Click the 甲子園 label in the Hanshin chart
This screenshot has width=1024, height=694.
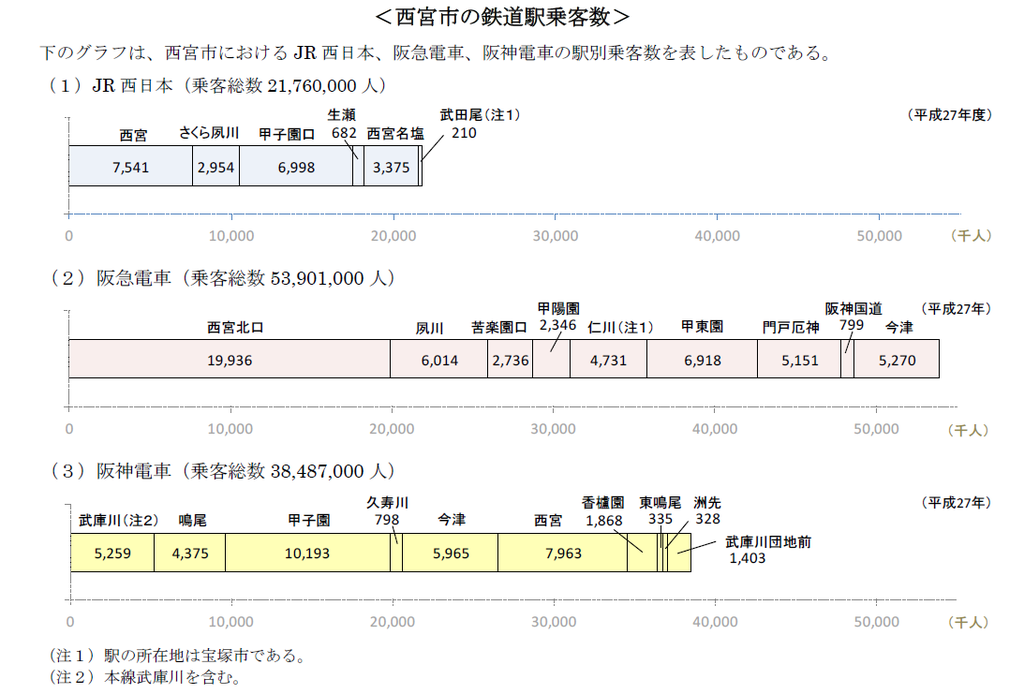click(309, 520)
